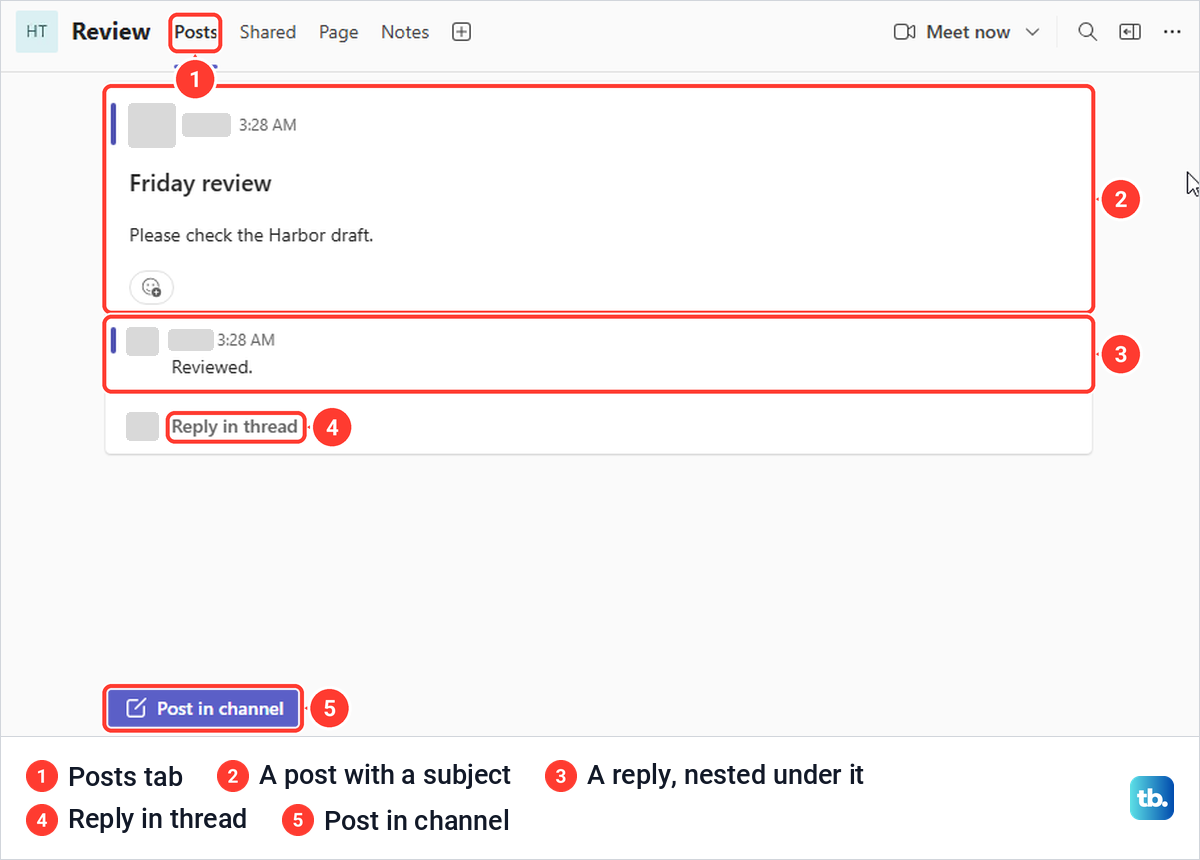Open the Notes tab
This screenshot has width=1200, height=860.
click(x=405, y=32)
